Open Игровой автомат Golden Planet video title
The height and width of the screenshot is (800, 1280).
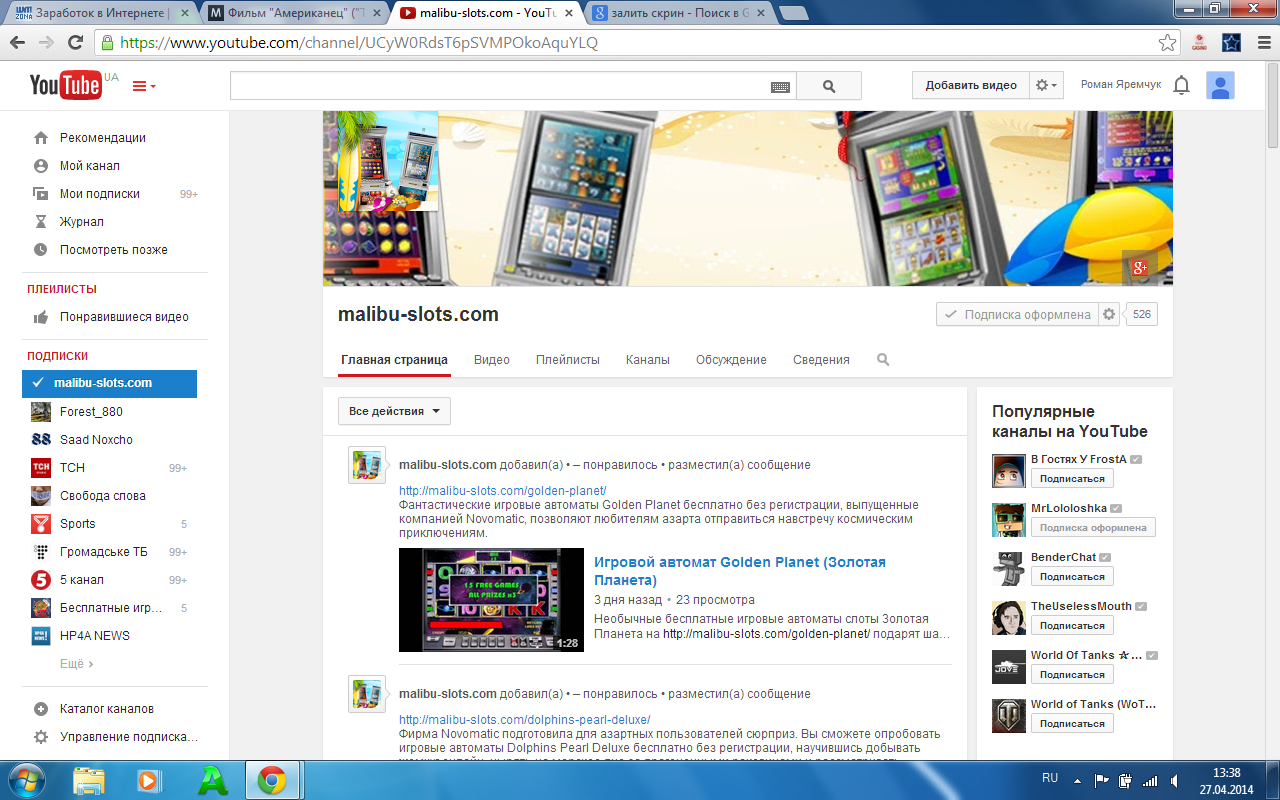[x=740, y=571]
